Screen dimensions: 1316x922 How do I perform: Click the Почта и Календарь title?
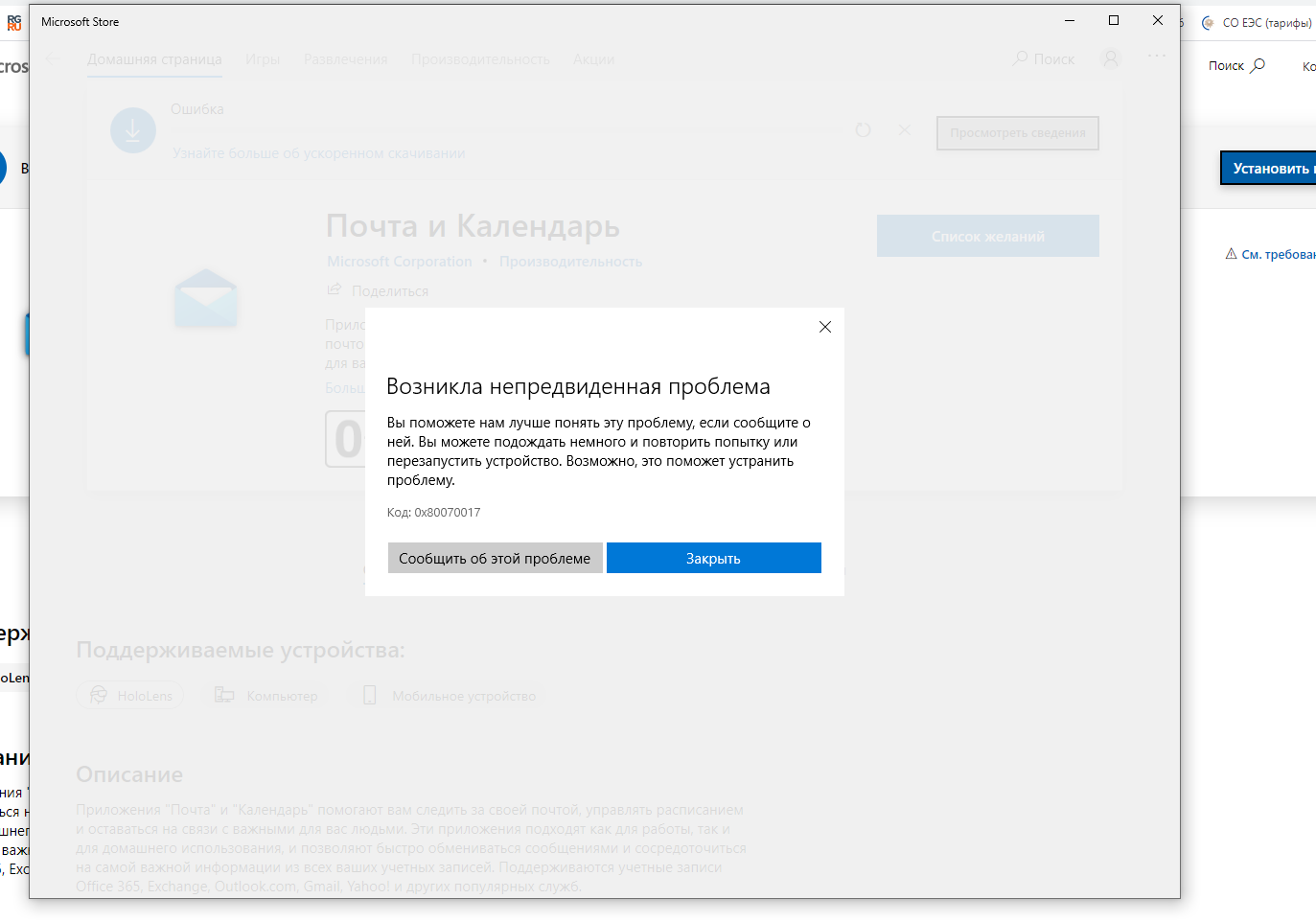(473, 226)
